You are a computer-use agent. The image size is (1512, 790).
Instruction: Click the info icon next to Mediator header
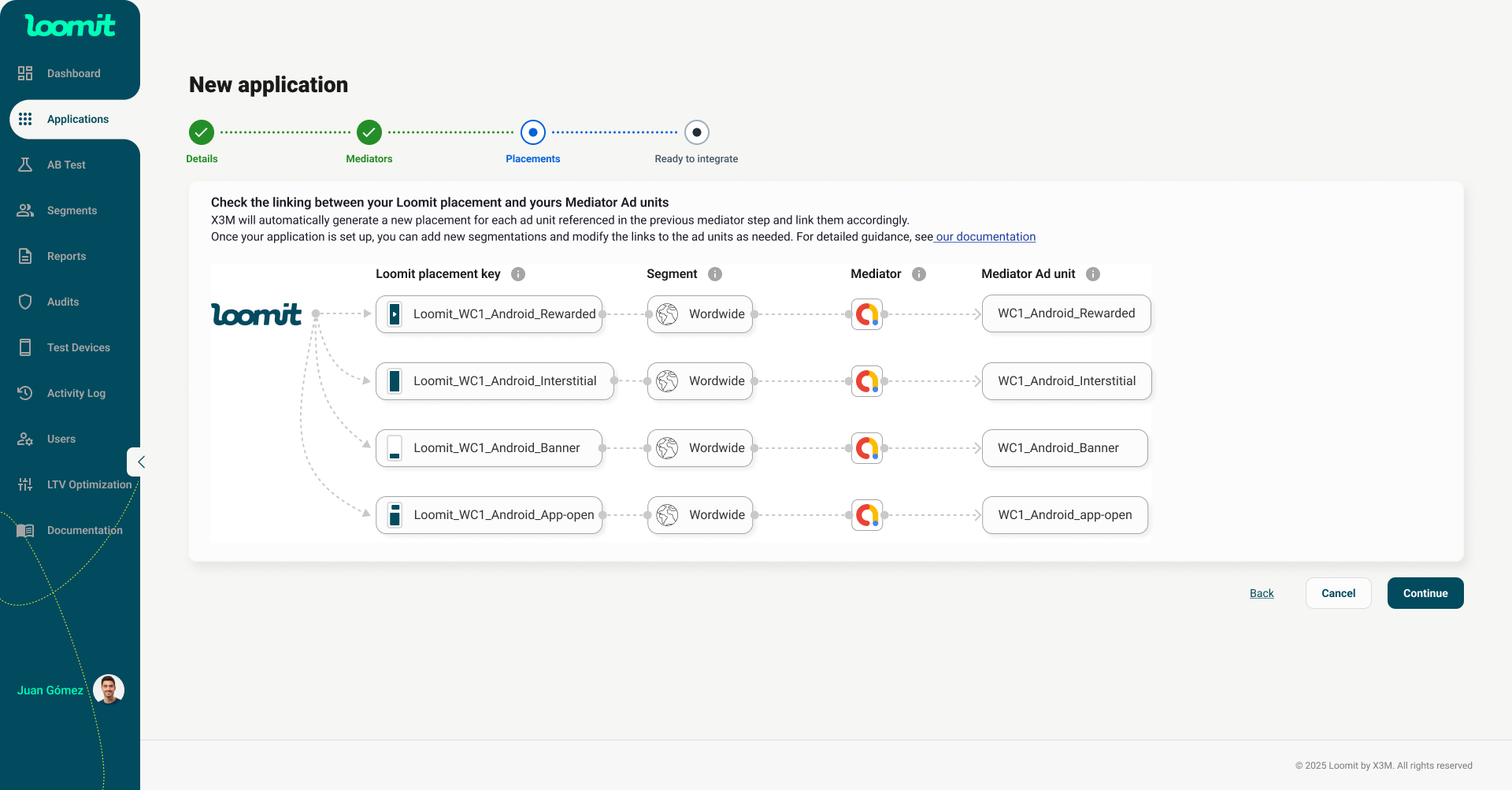coord(919,274)
